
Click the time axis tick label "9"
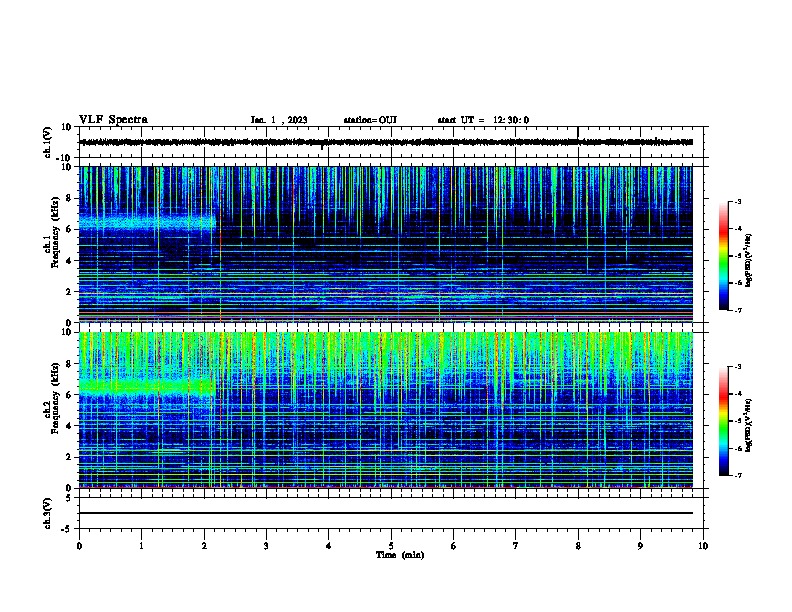(x=640, y=546)
